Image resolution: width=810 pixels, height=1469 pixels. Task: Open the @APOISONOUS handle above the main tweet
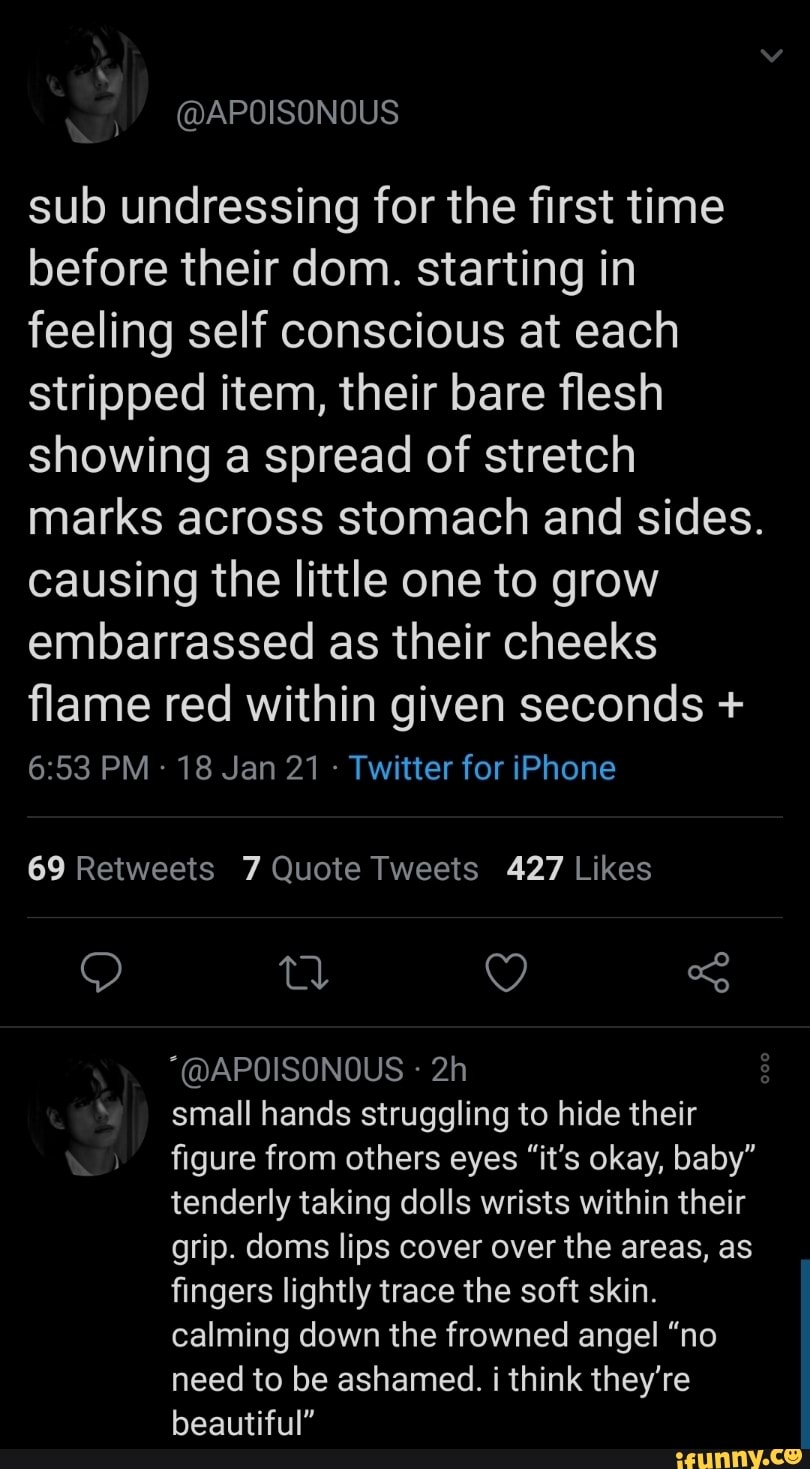point(286,114)
